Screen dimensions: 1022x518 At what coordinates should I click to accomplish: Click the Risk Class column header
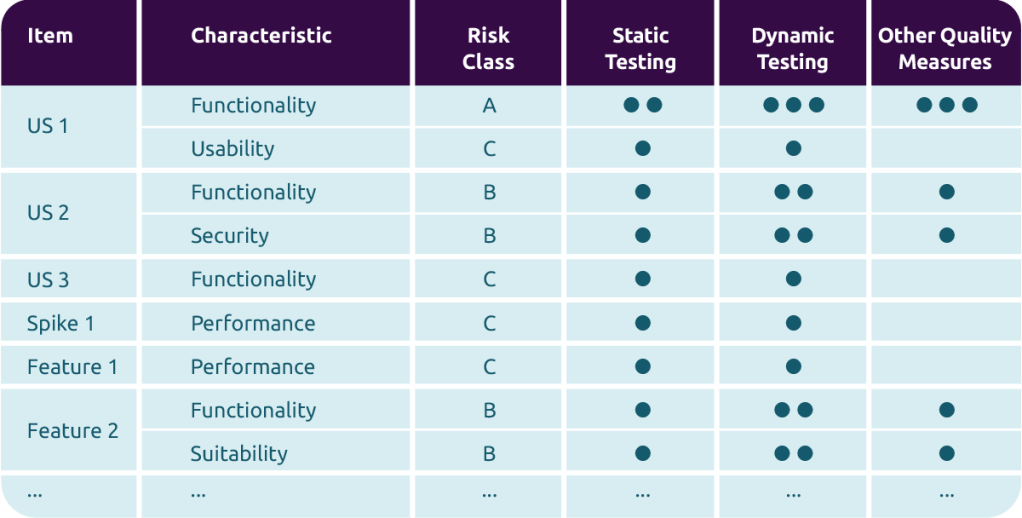click(x=489, y=48)
